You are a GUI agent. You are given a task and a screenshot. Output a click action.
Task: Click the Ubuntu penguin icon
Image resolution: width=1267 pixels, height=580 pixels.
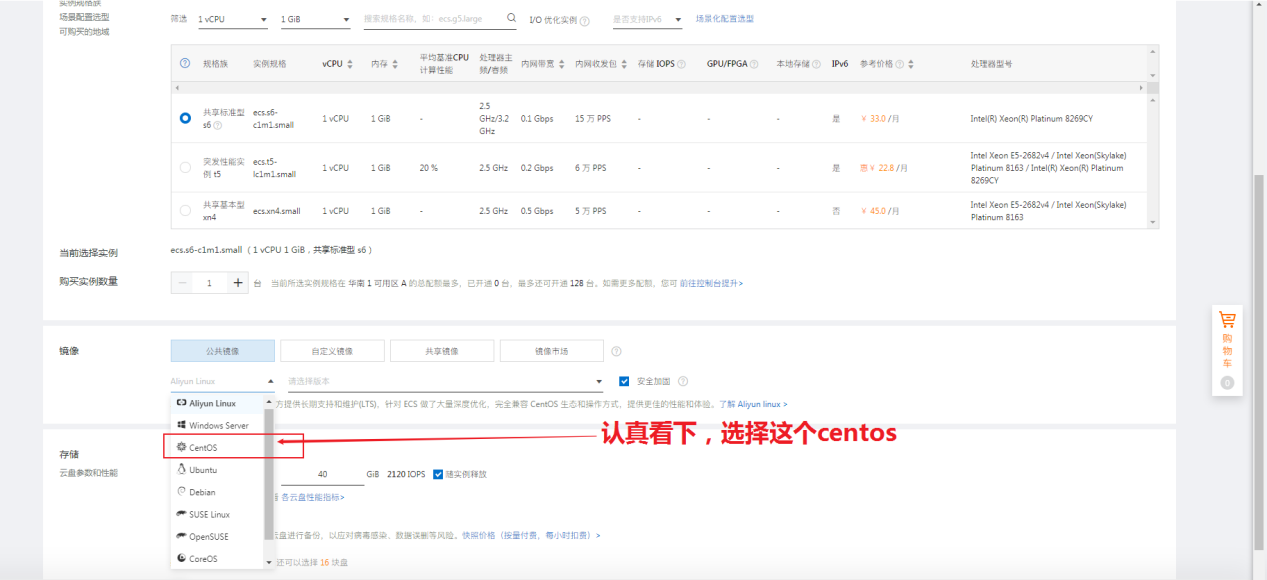click(x=181, y=469)
